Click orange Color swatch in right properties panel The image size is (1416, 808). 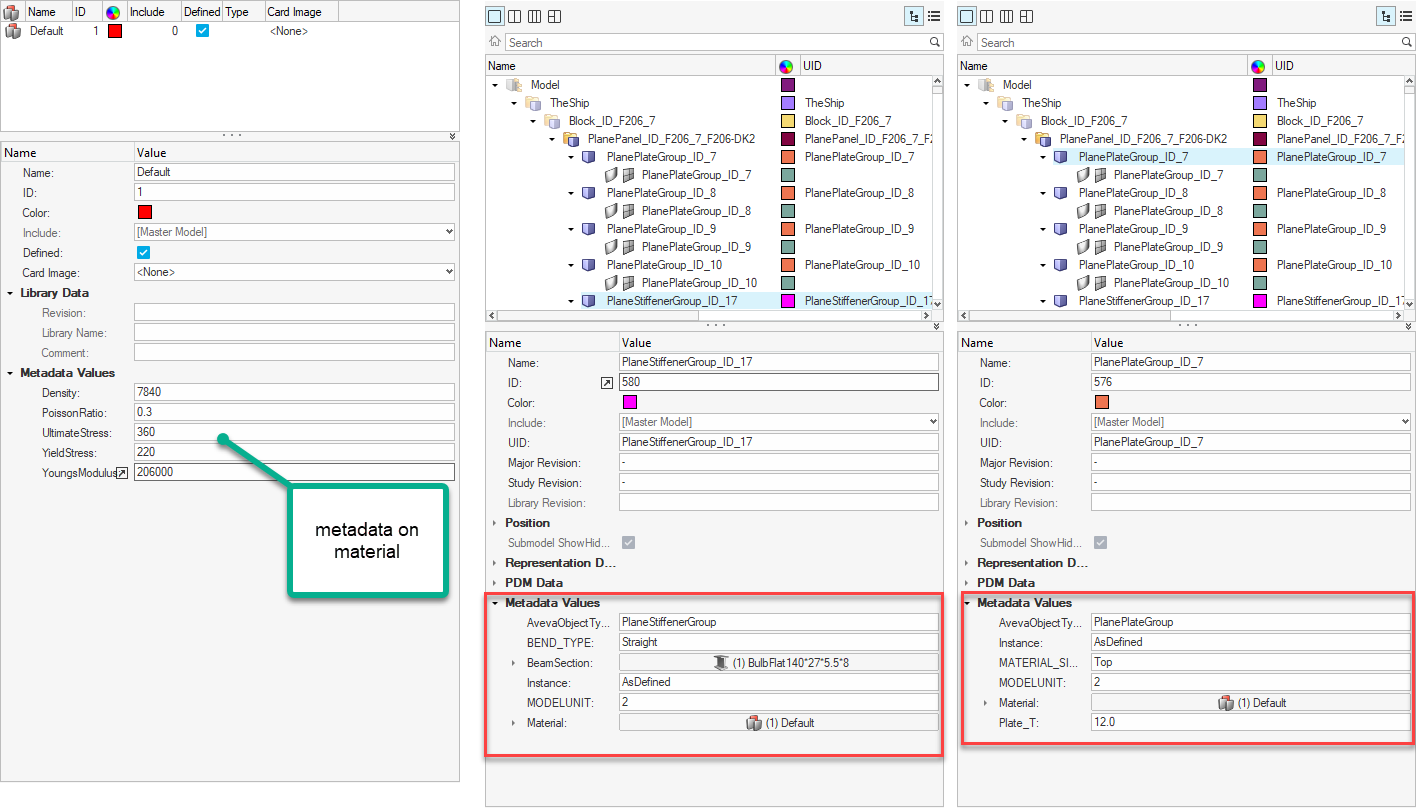1102,402
